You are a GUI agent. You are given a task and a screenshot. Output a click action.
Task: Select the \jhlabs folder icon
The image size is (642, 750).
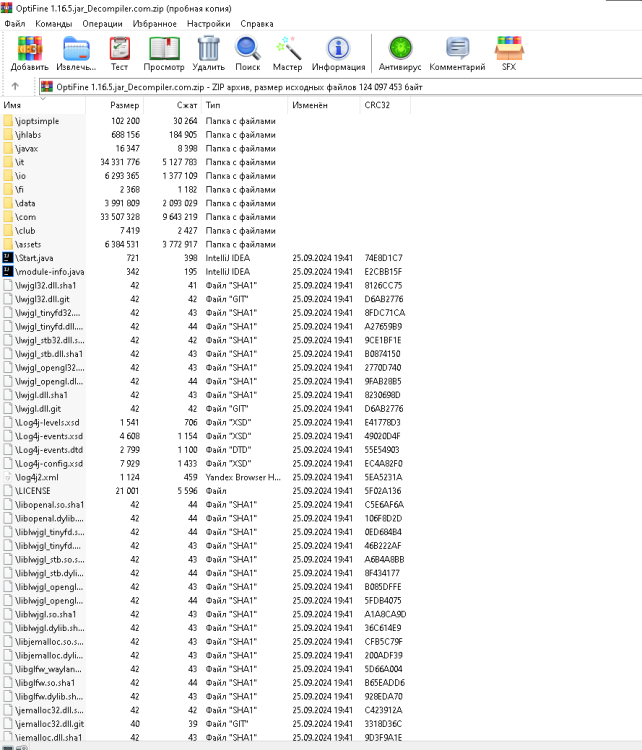point(8,135)
